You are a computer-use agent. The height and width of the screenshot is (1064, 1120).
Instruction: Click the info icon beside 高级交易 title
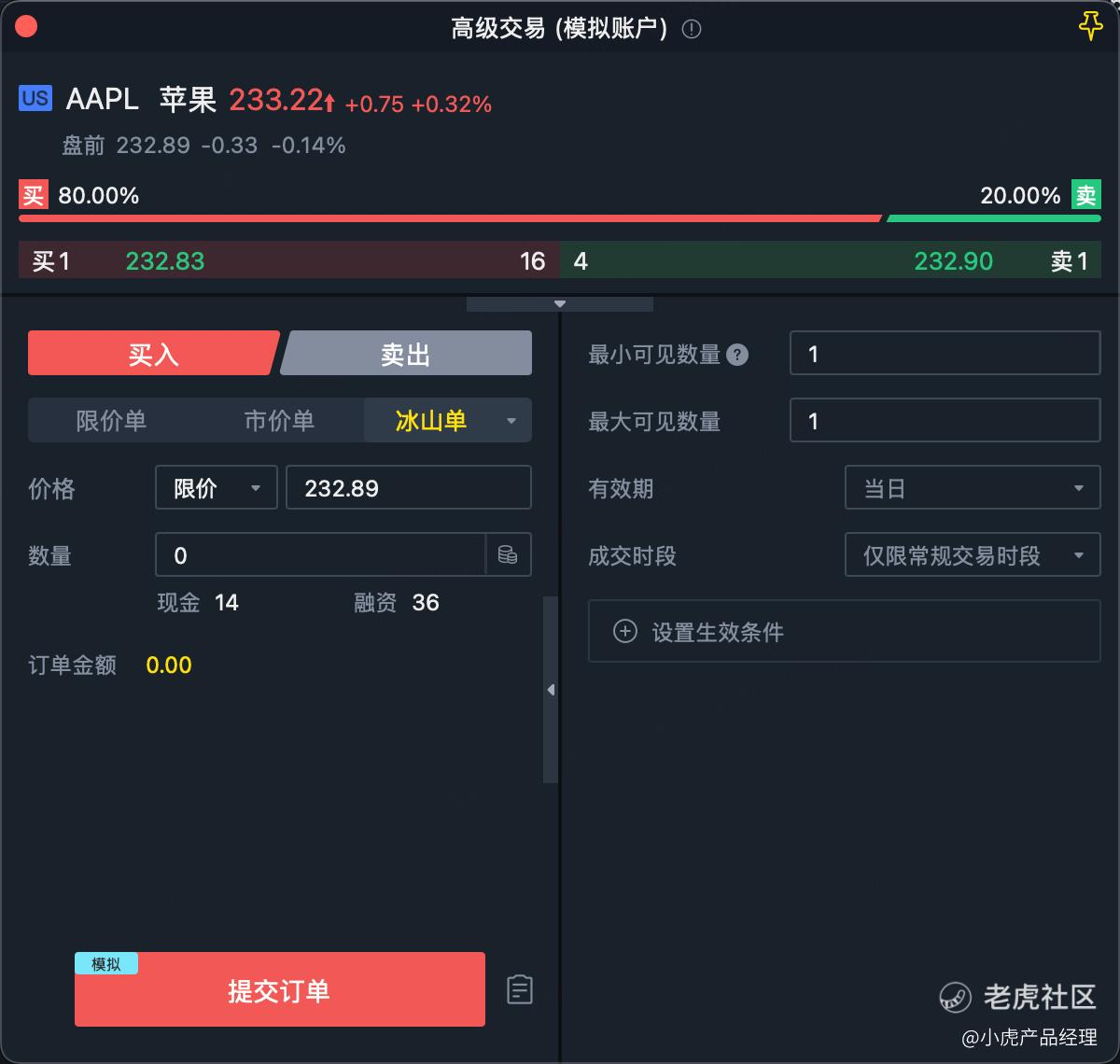[692, 29]
